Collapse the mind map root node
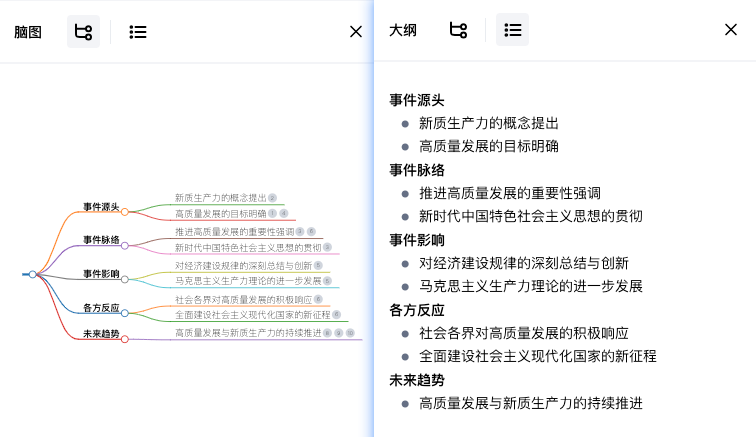Viewport: 756px width, 437px height. (33, 274)
